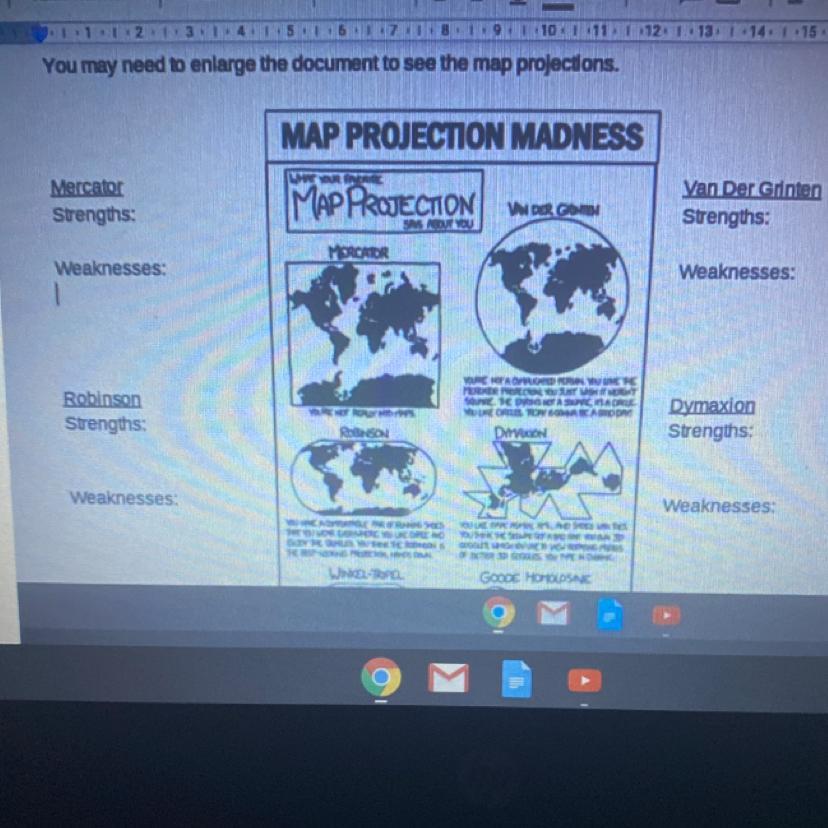828x828 pixels.
Task: Click the ruler at the 8 mark
Action: [x=445, y=31]
